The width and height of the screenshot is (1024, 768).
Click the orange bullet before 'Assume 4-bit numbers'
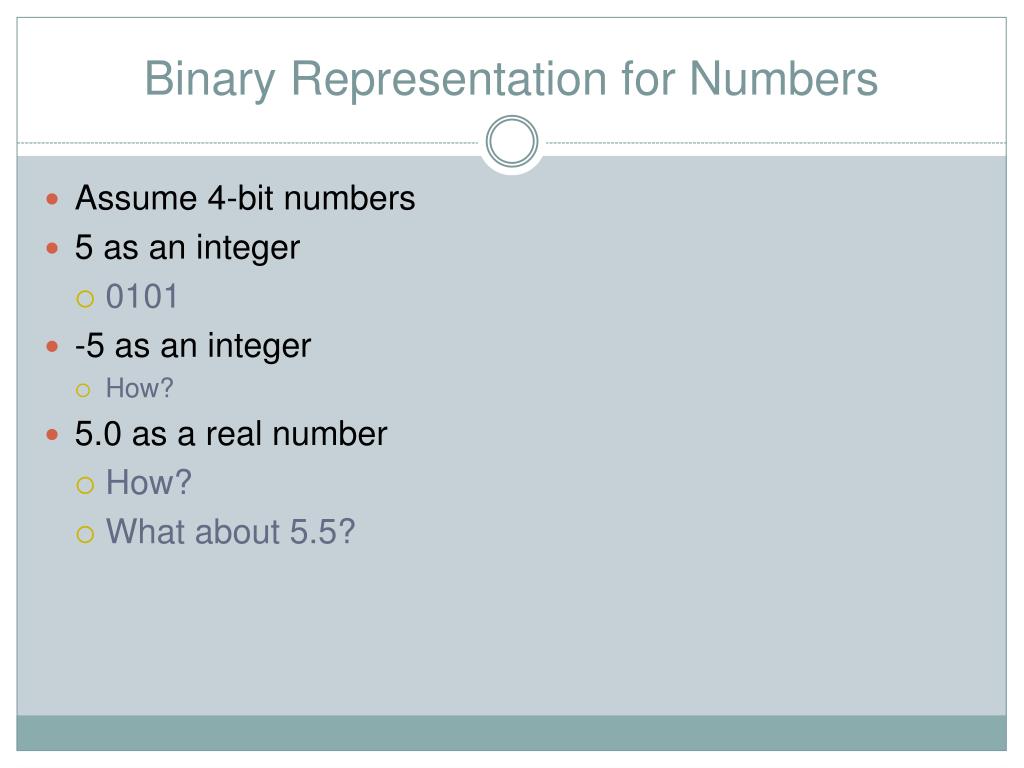[52, 199]
